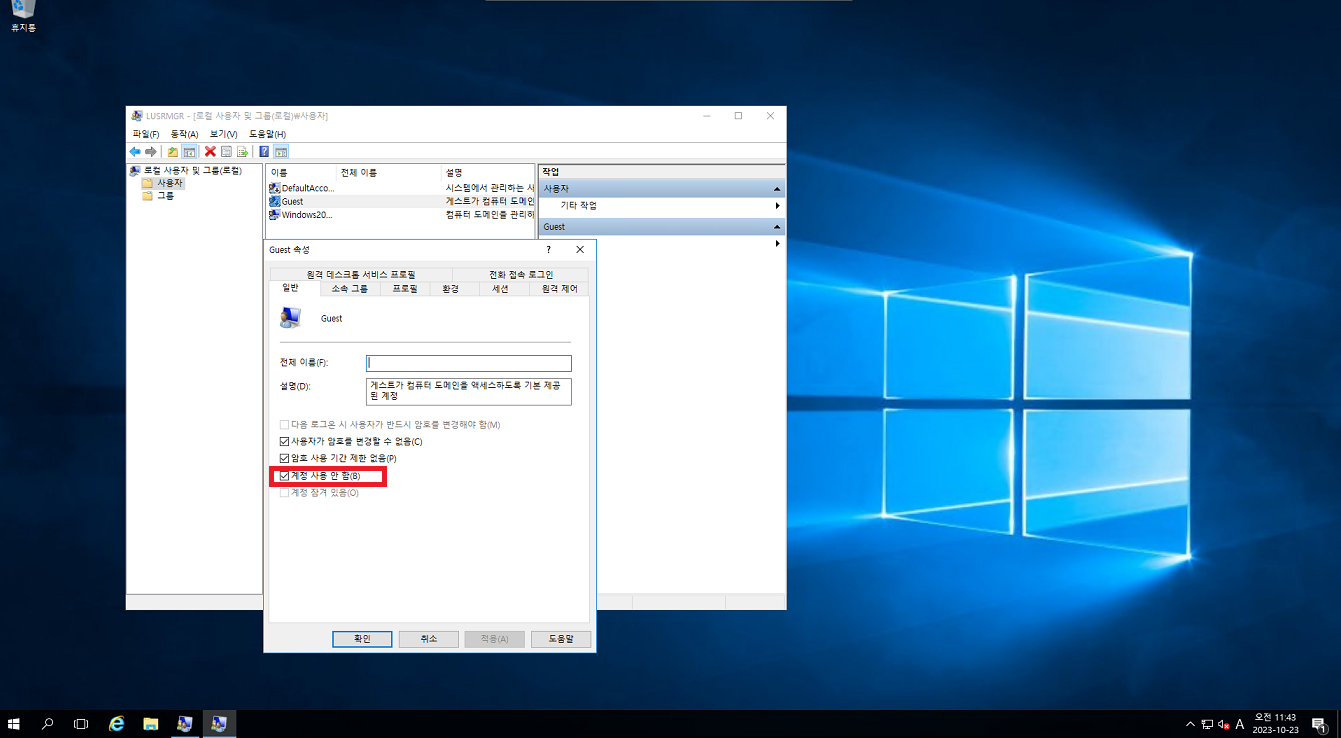Select the Windows20... user account icon
1341x738 pixels.
click(x=274, y=214)
